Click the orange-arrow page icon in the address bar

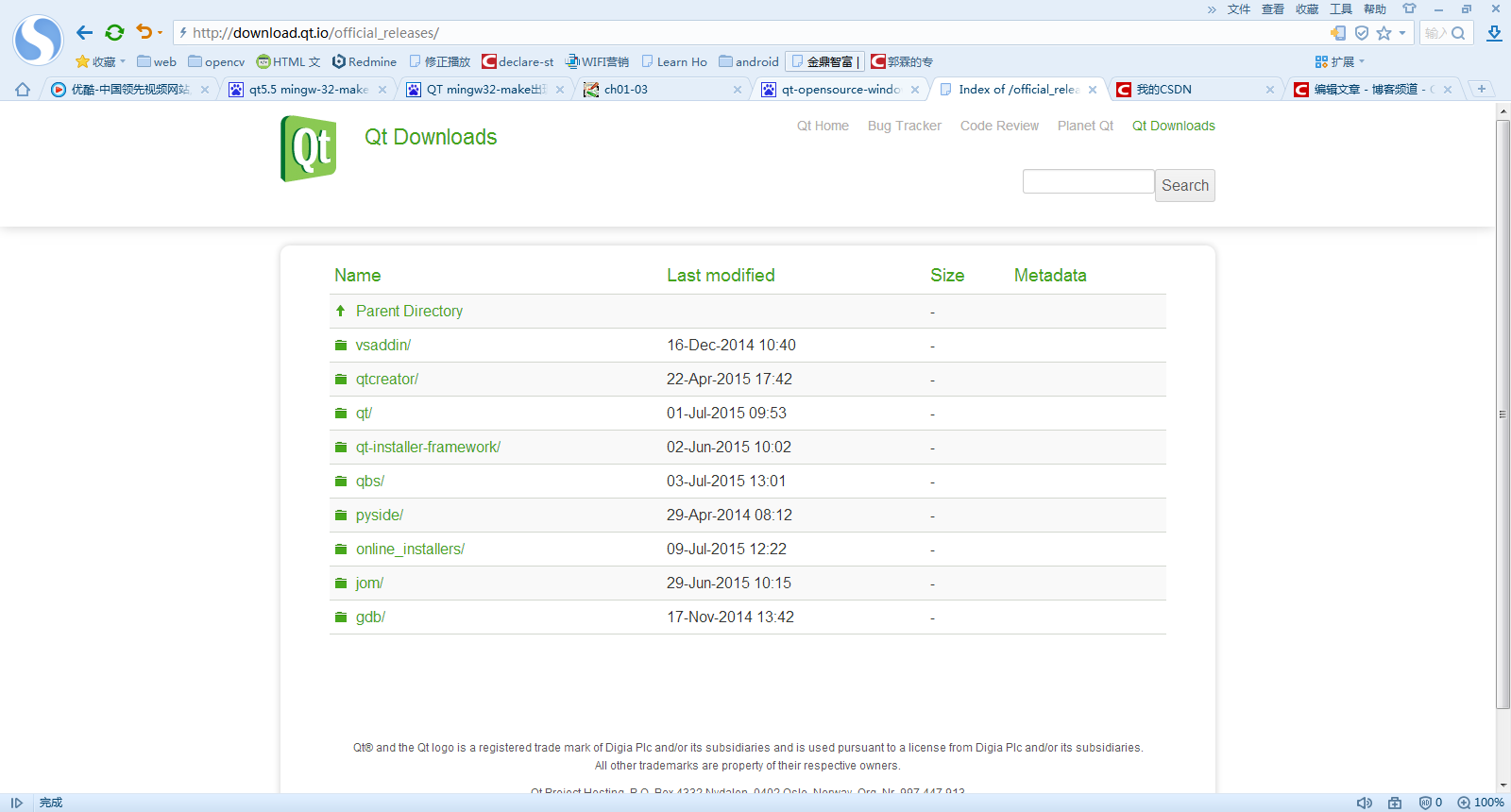coord(1338,33)
